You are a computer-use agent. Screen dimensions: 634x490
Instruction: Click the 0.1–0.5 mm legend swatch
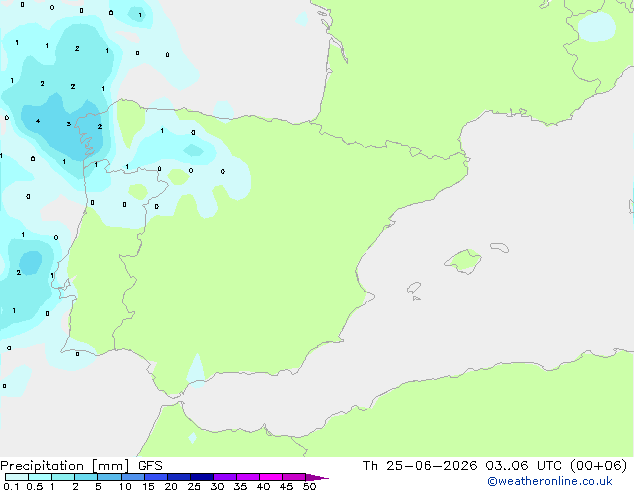(17, 477)
